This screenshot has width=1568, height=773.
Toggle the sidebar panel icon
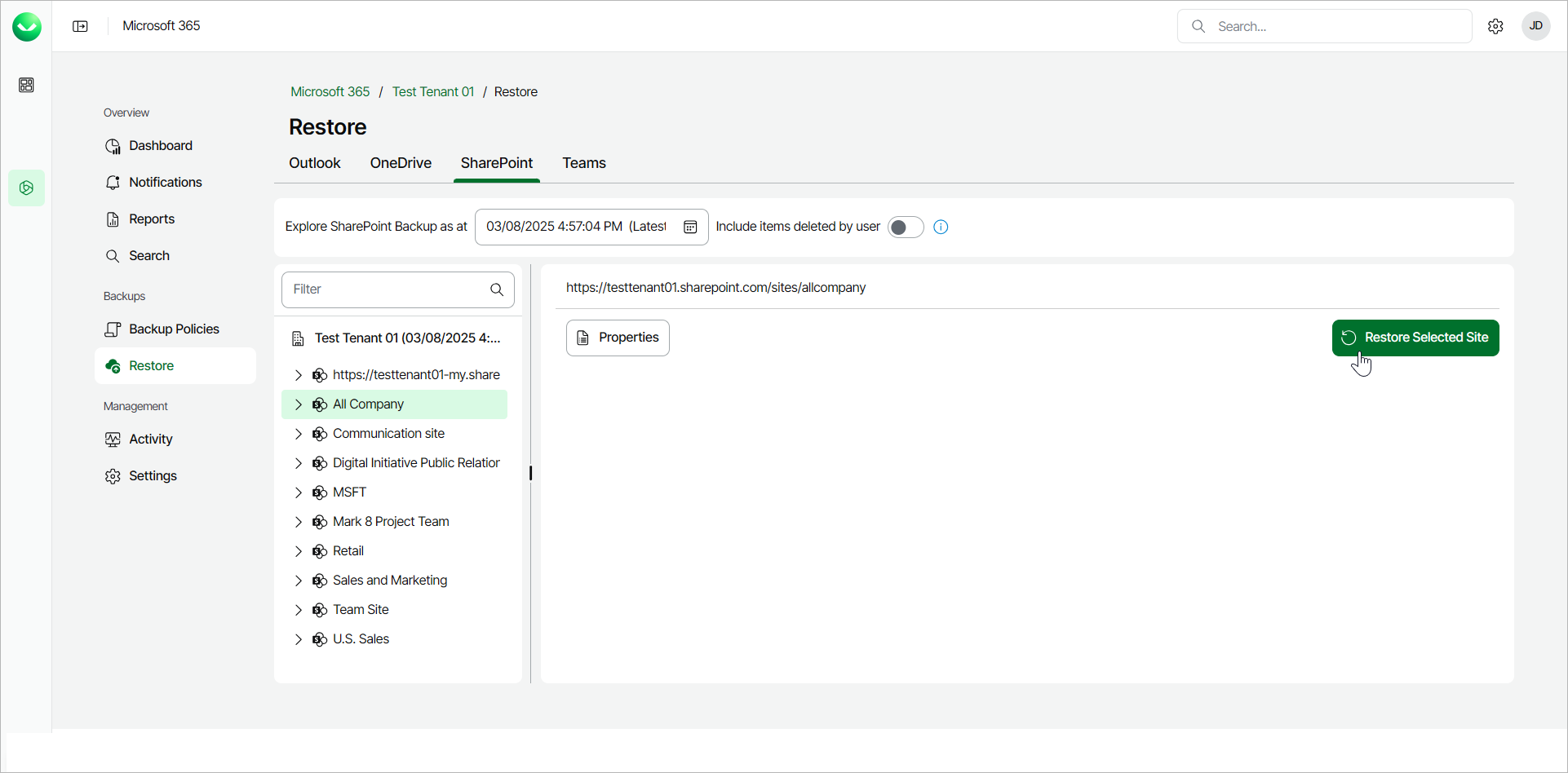80,26
